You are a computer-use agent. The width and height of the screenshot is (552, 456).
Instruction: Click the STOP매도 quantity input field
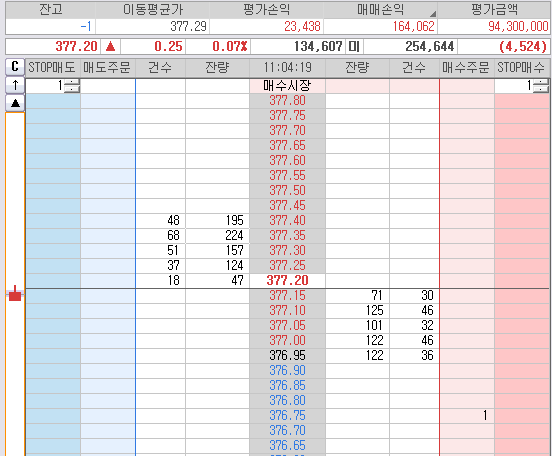click(46, 86)
